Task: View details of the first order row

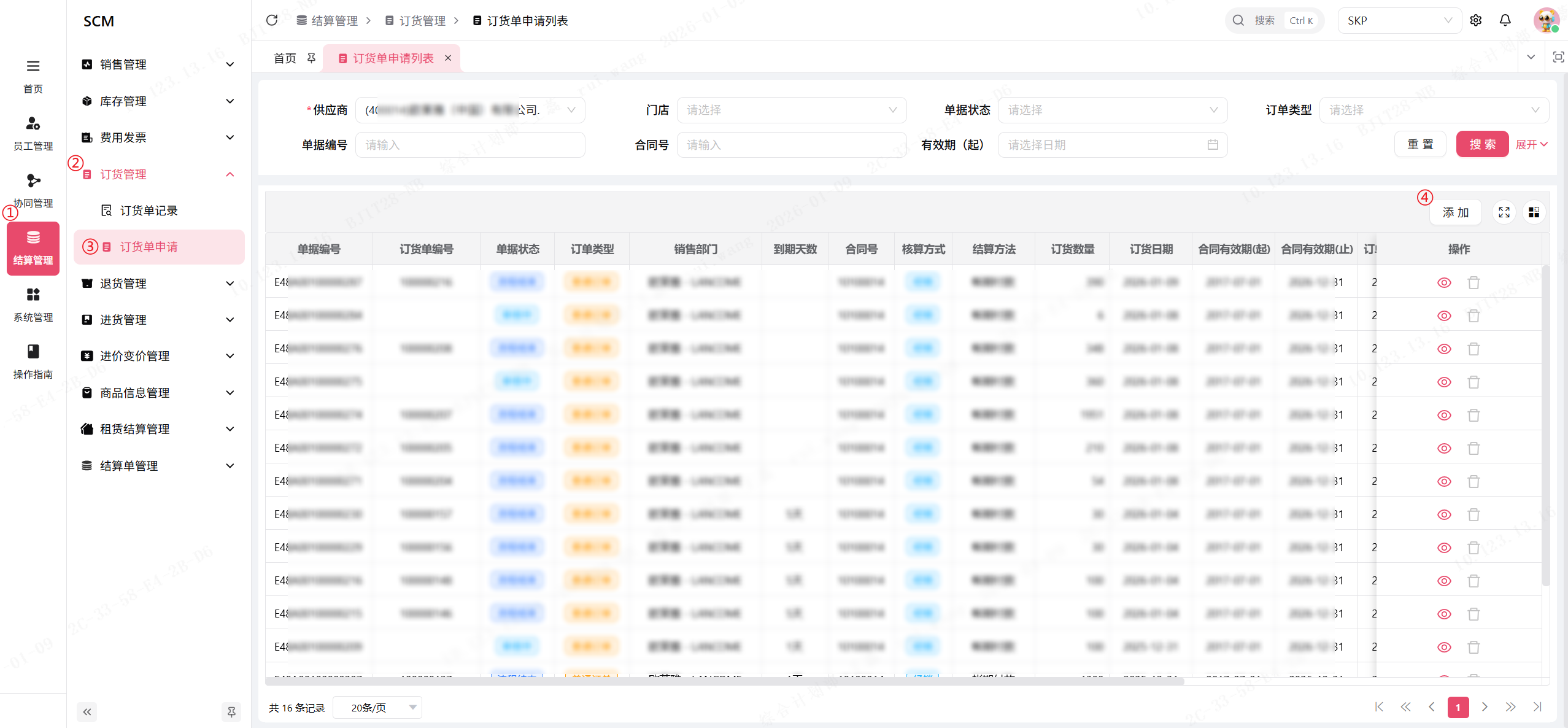Action: (x=1444, y=282)
